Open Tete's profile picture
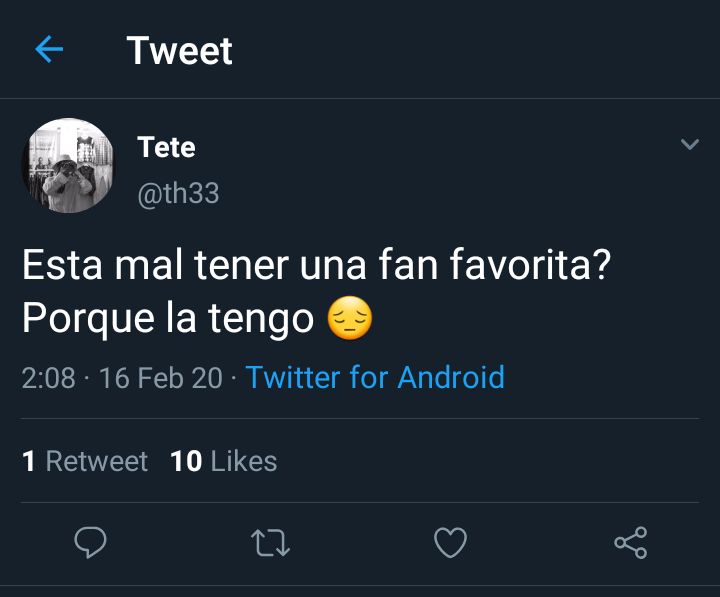Image resolution: width=720 pixels, height=597 pixels. [x=68, y=165]
